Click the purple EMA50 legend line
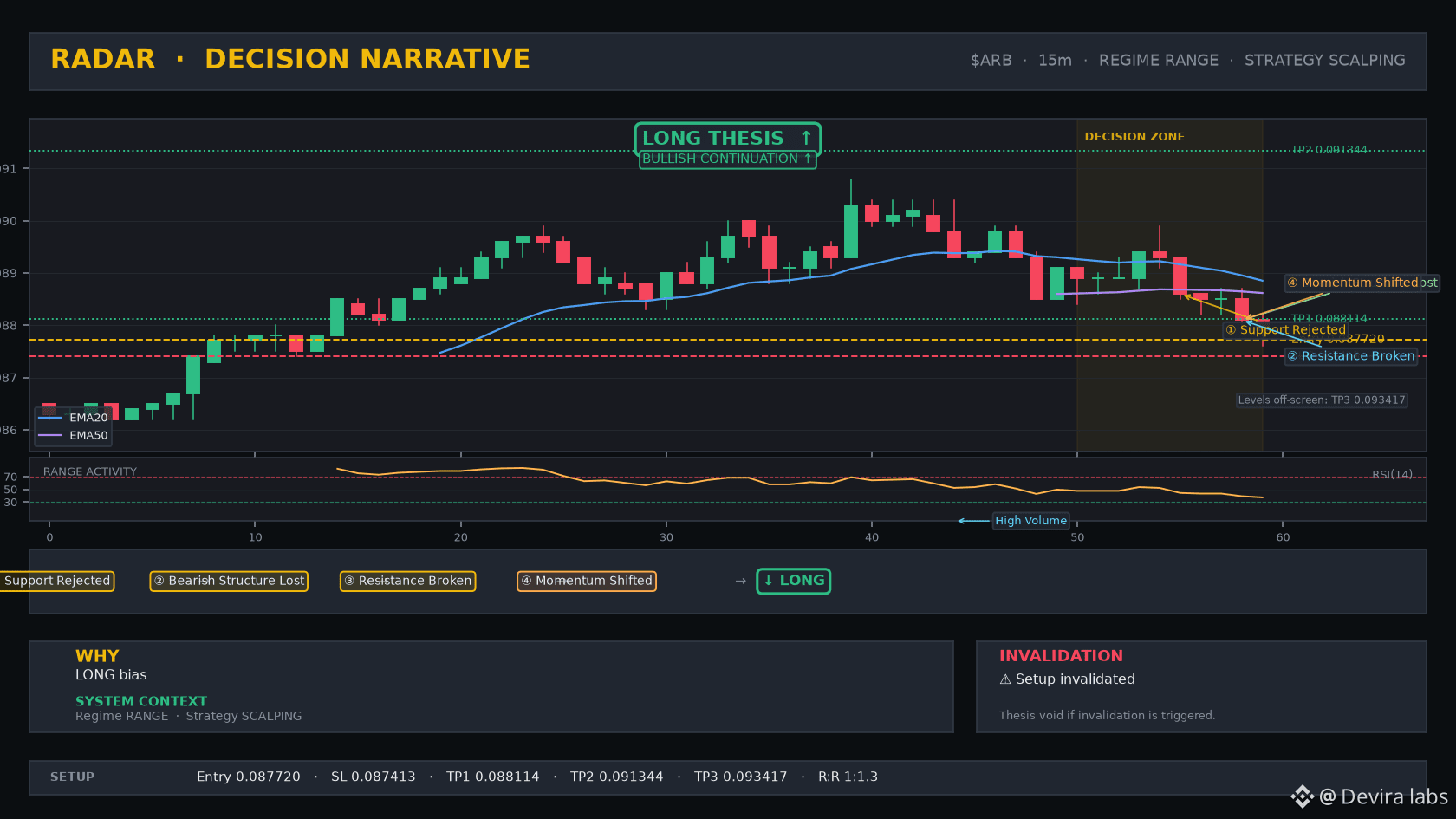The width and height of the screenshot is (1456, 819). click(x=50, y=435)
